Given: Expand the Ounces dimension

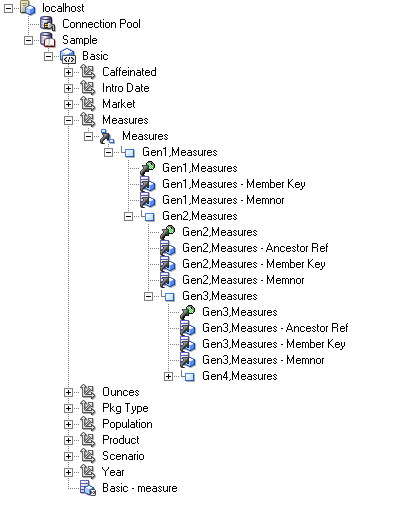Looking at the screenshot, I should click(x=68, y=392).
